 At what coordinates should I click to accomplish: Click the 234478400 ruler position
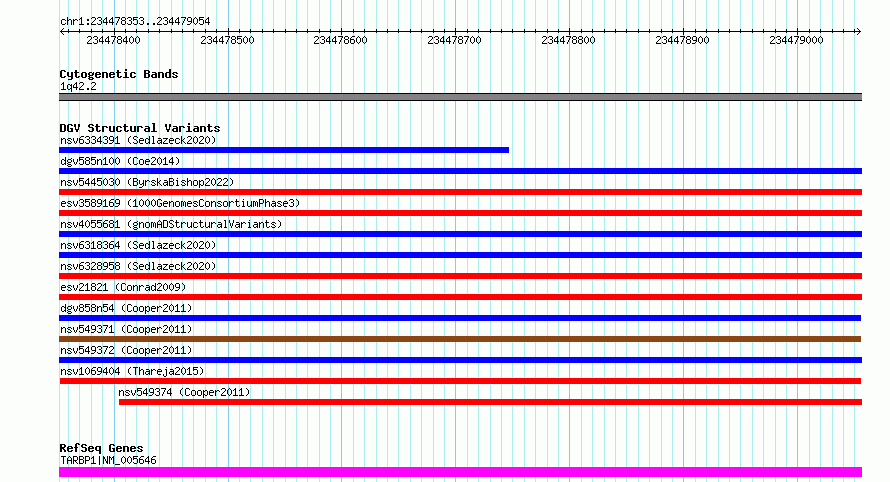[x=114, y=40]
